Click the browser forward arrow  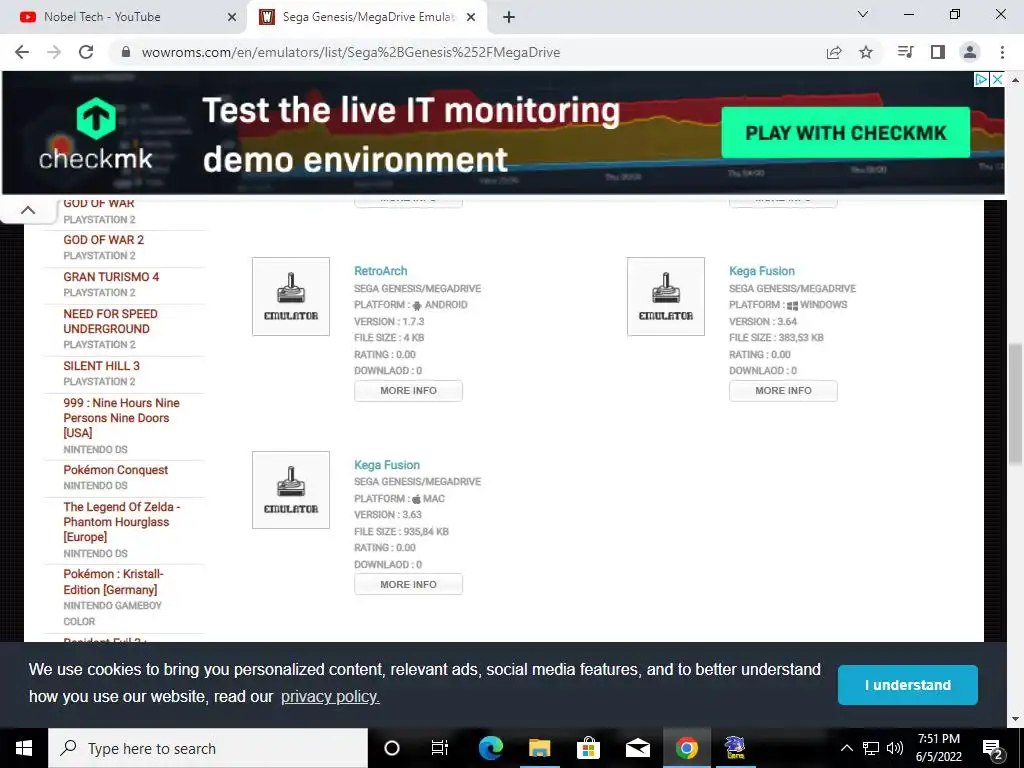(54, 52)
